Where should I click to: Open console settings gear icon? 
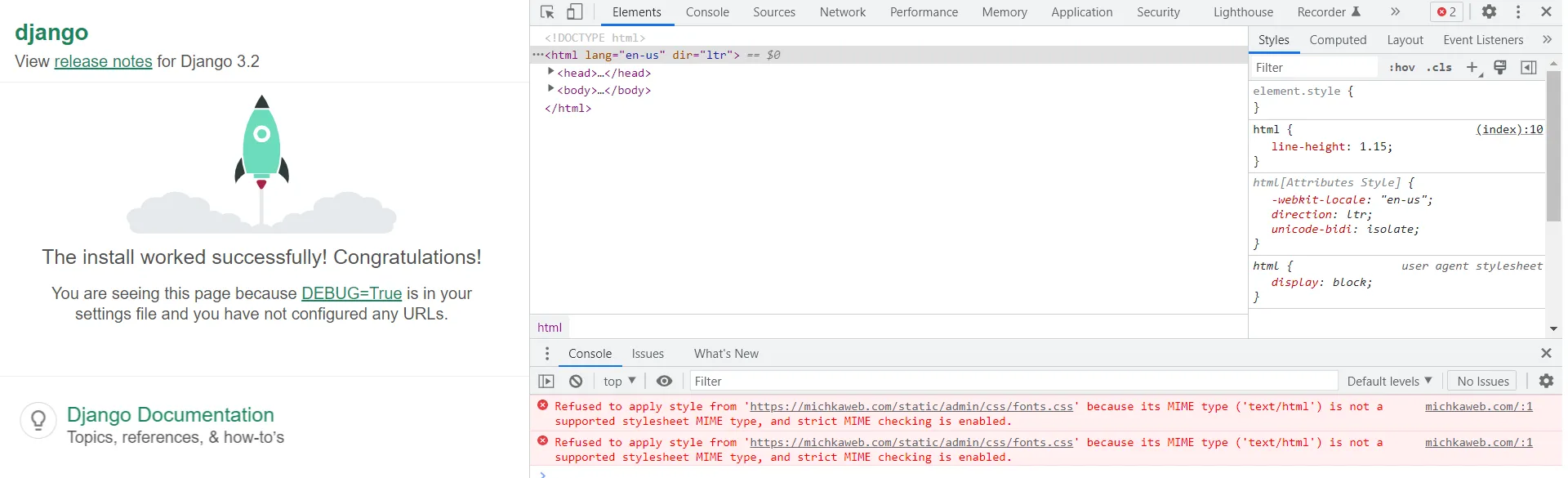tap(1546, 381)
